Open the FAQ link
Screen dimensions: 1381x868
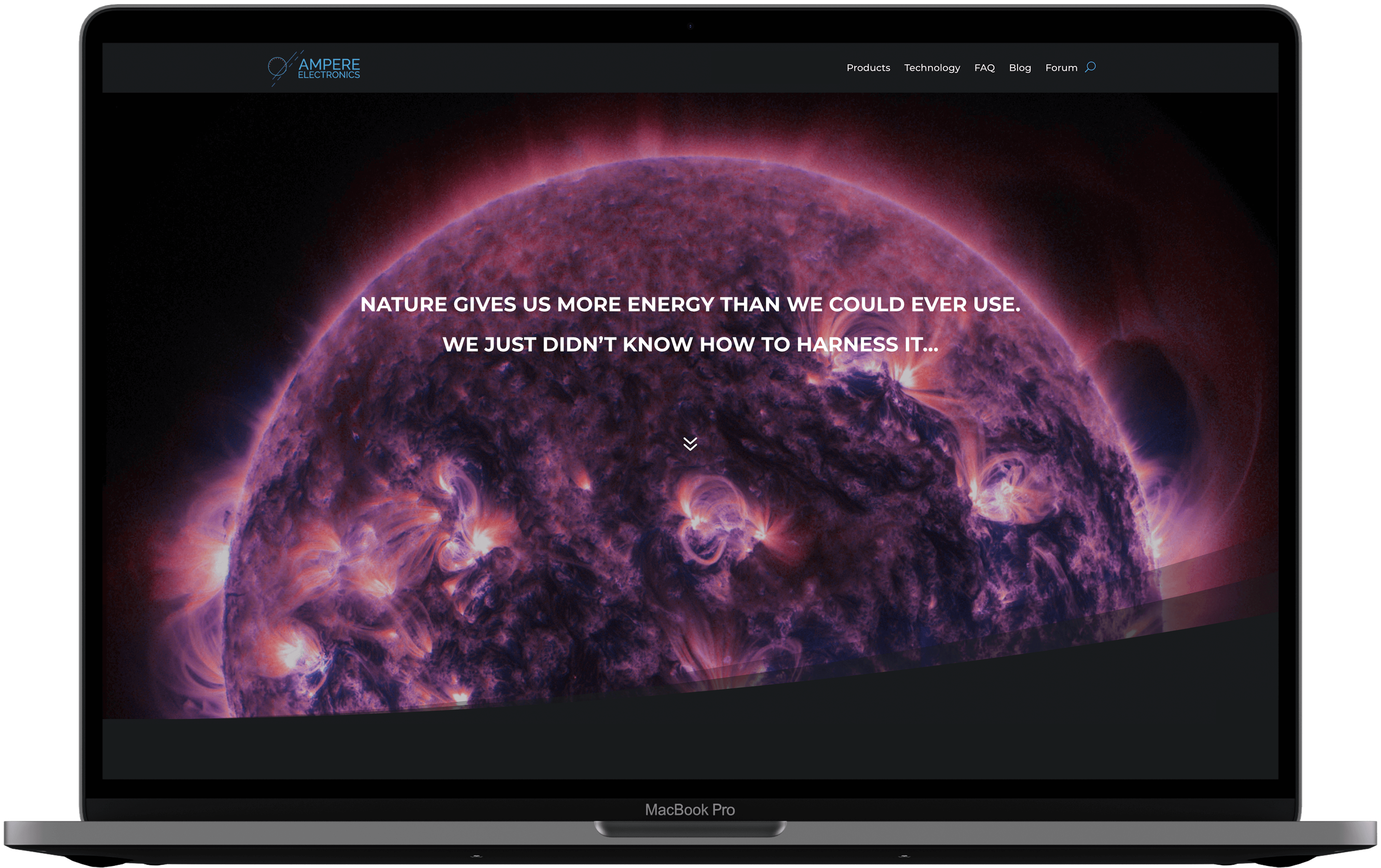(984, 68)
